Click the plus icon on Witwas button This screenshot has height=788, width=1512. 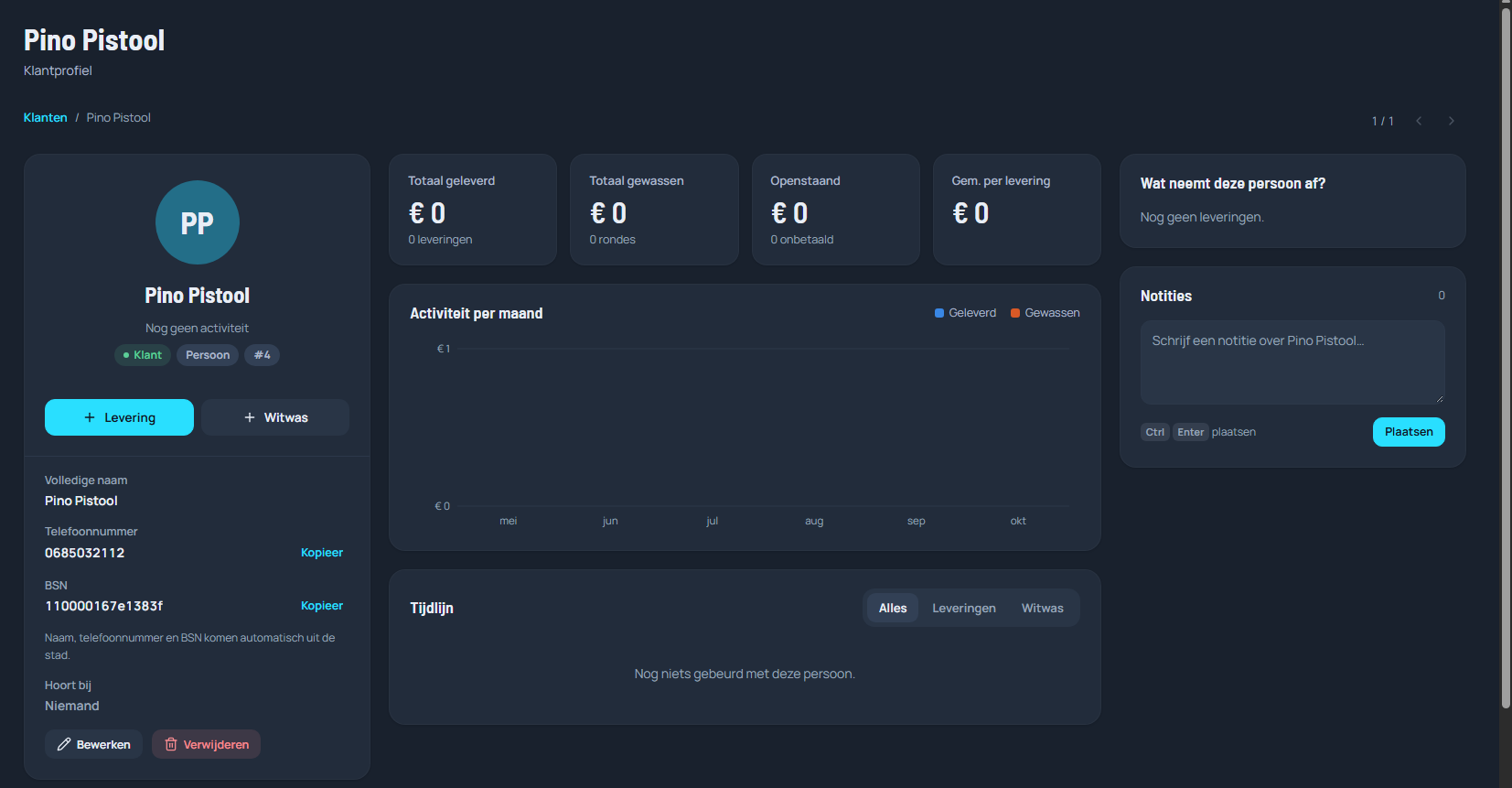click(250, 417)
